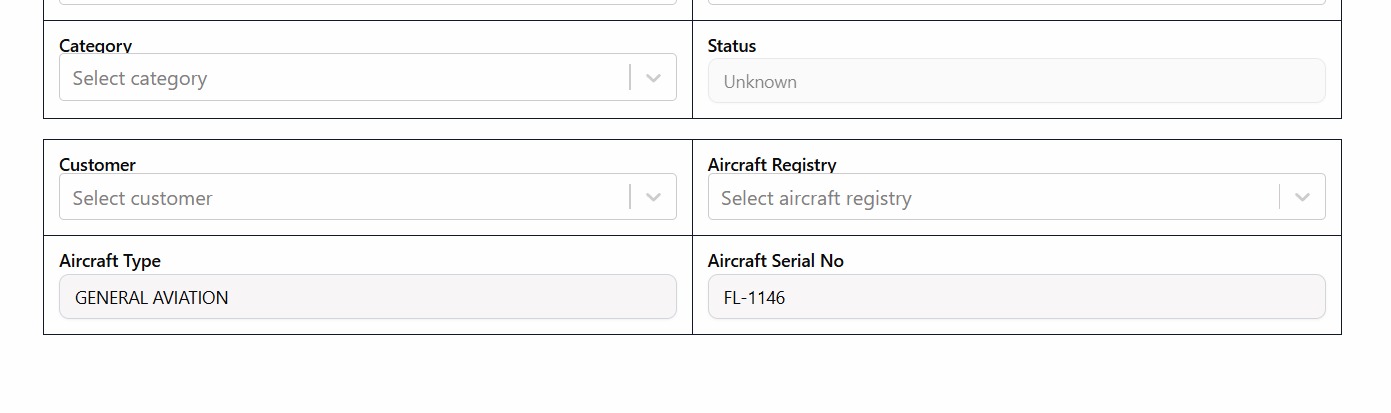The height and width of the screenshot is (413, 1391).
Task: Click the 'Select category' placeholder text
Action: click(x=140, y=78)
